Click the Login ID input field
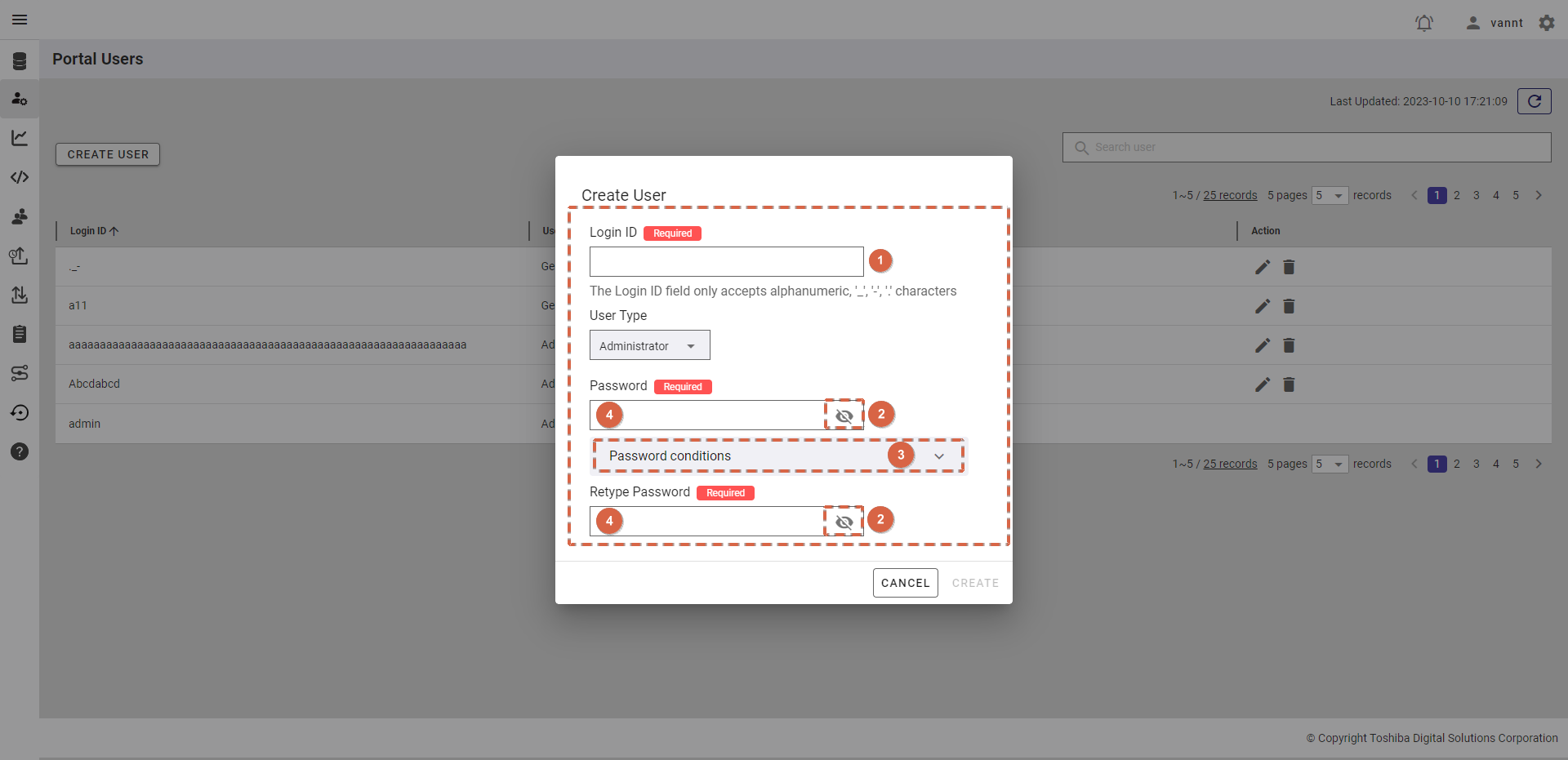The height and width of the screenshot is (760, 1568). coord(726,261)
